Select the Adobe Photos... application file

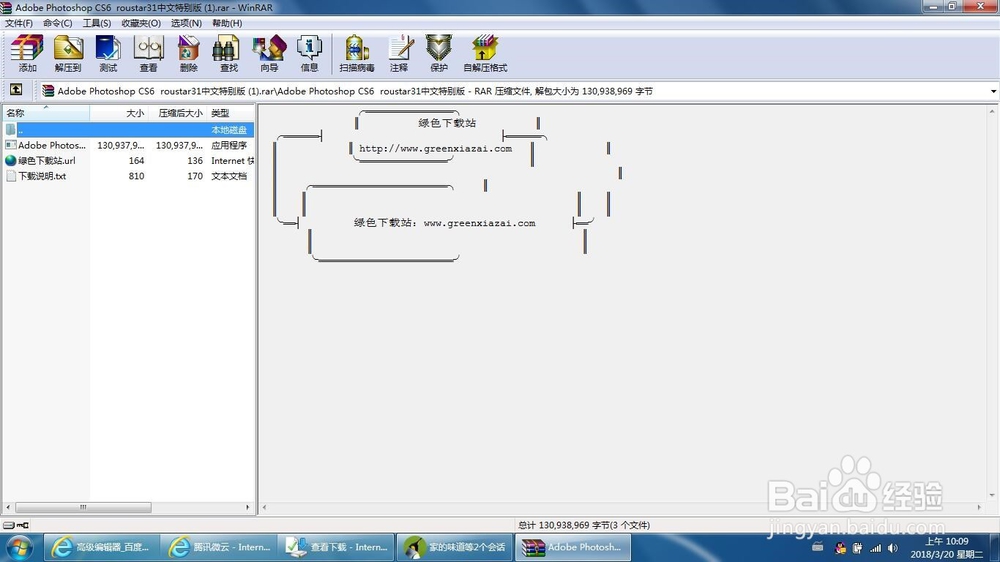(x=51, y=145)
